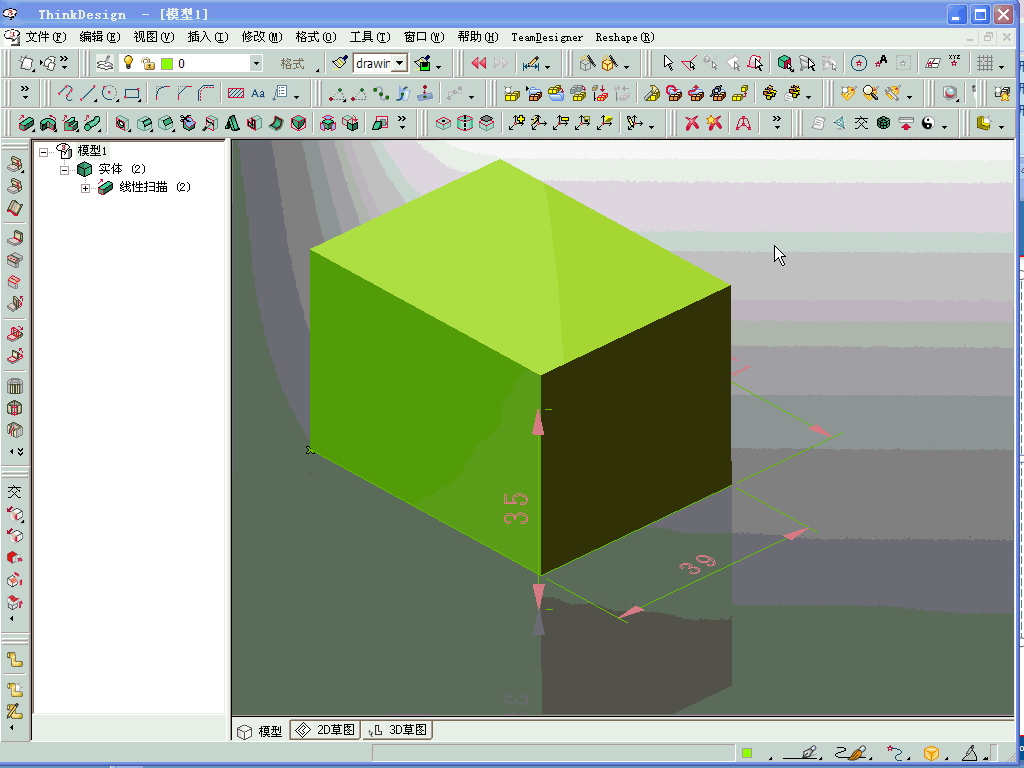Viewport: 1024px width, 768px height.
Task: Click the red X with star icon
Action: 714,123
